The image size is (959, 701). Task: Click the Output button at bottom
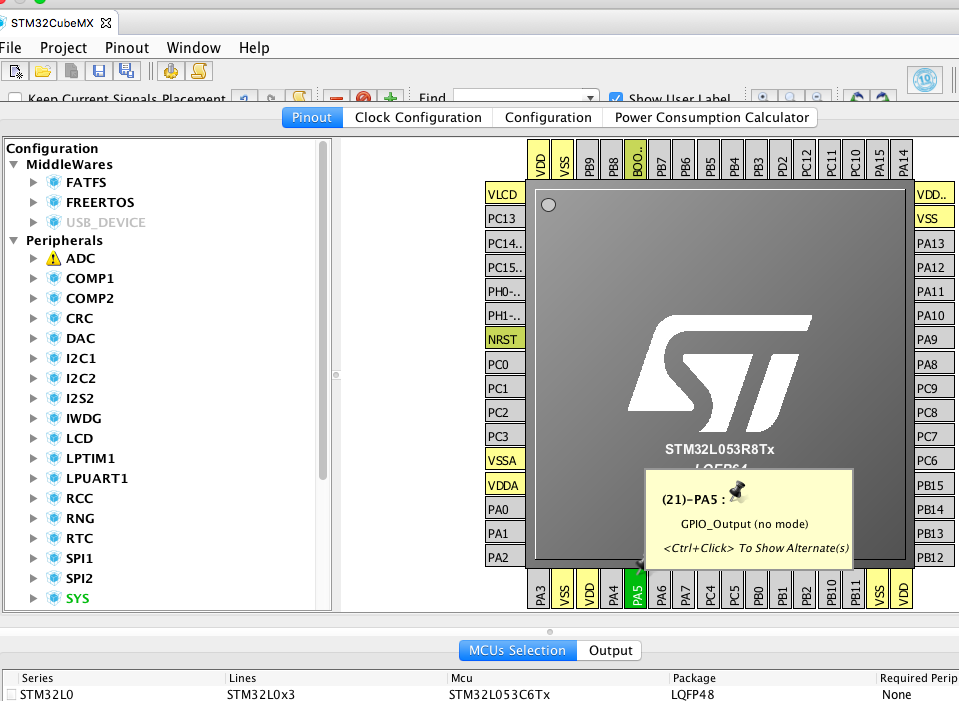(x=610, y=650)
